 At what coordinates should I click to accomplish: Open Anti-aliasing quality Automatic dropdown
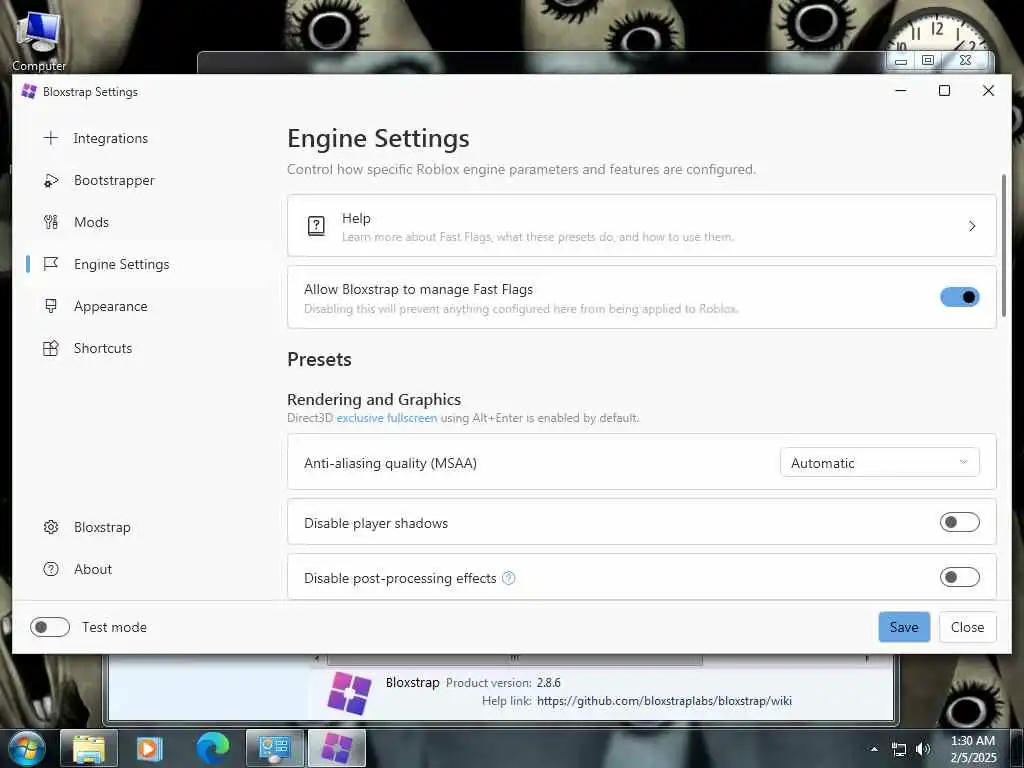pyautogui.click(x=880, y=462)
